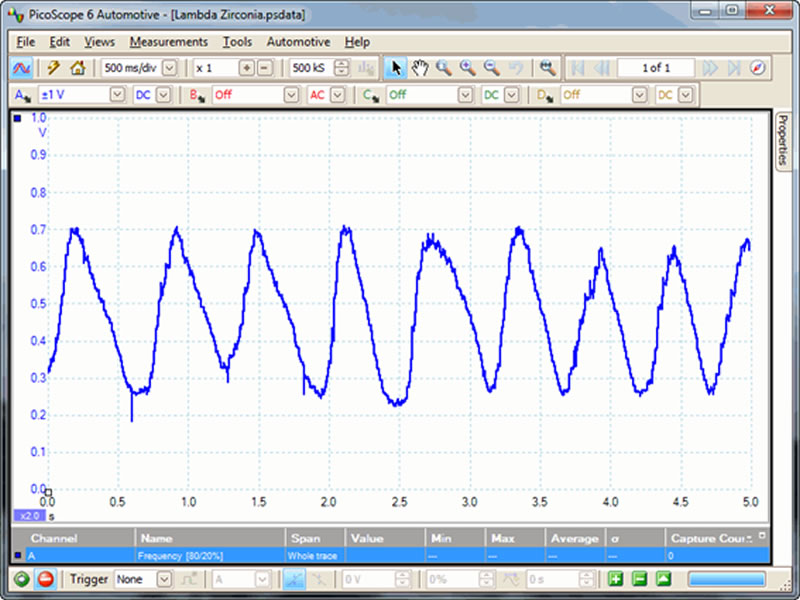This screenshot has width=800, height=600.
Task: Open Channel C options button
Action: tap(371, 95)
